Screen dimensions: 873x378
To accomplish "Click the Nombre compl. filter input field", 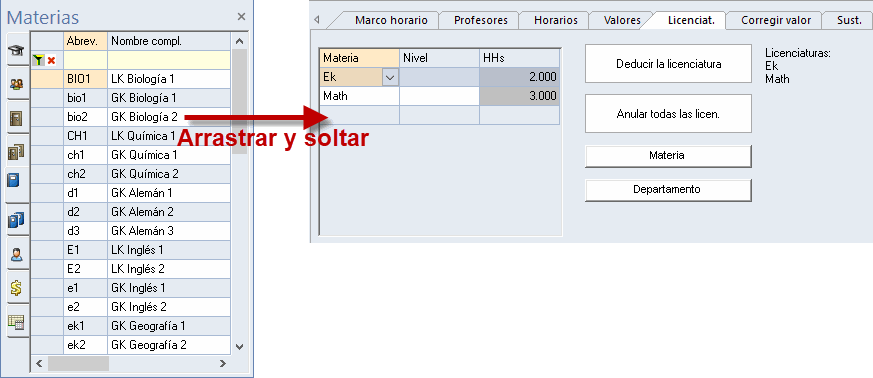I will point(169,60).
